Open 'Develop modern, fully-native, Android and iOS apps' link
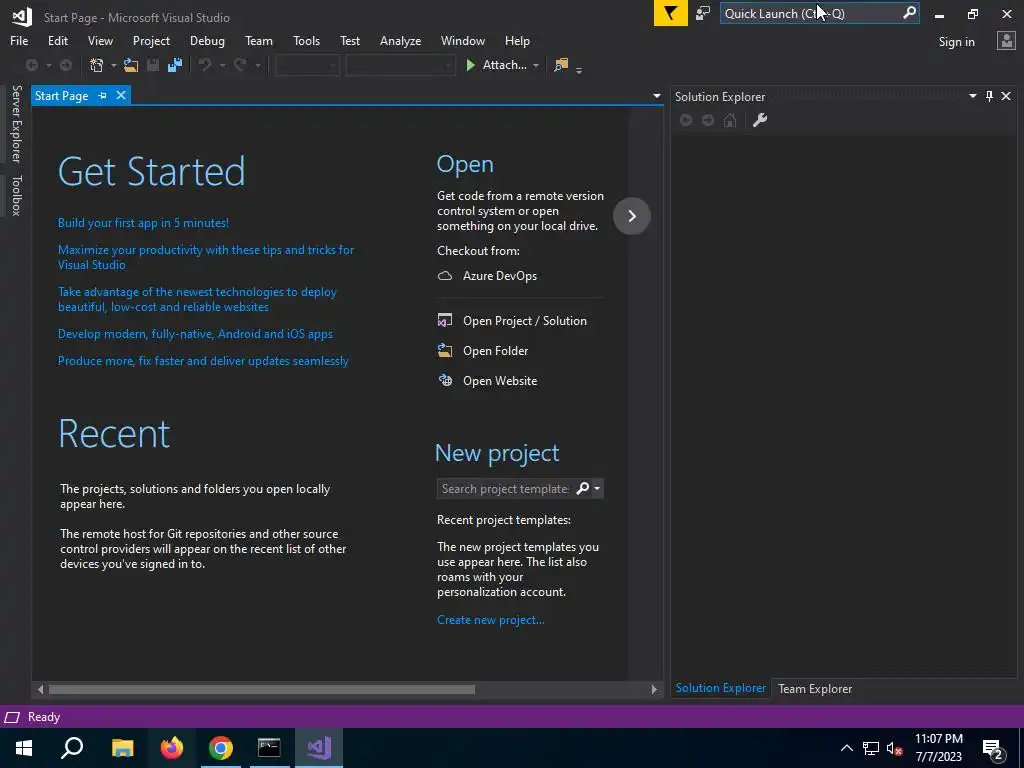1024x768 pixels. tap(195, 334)
